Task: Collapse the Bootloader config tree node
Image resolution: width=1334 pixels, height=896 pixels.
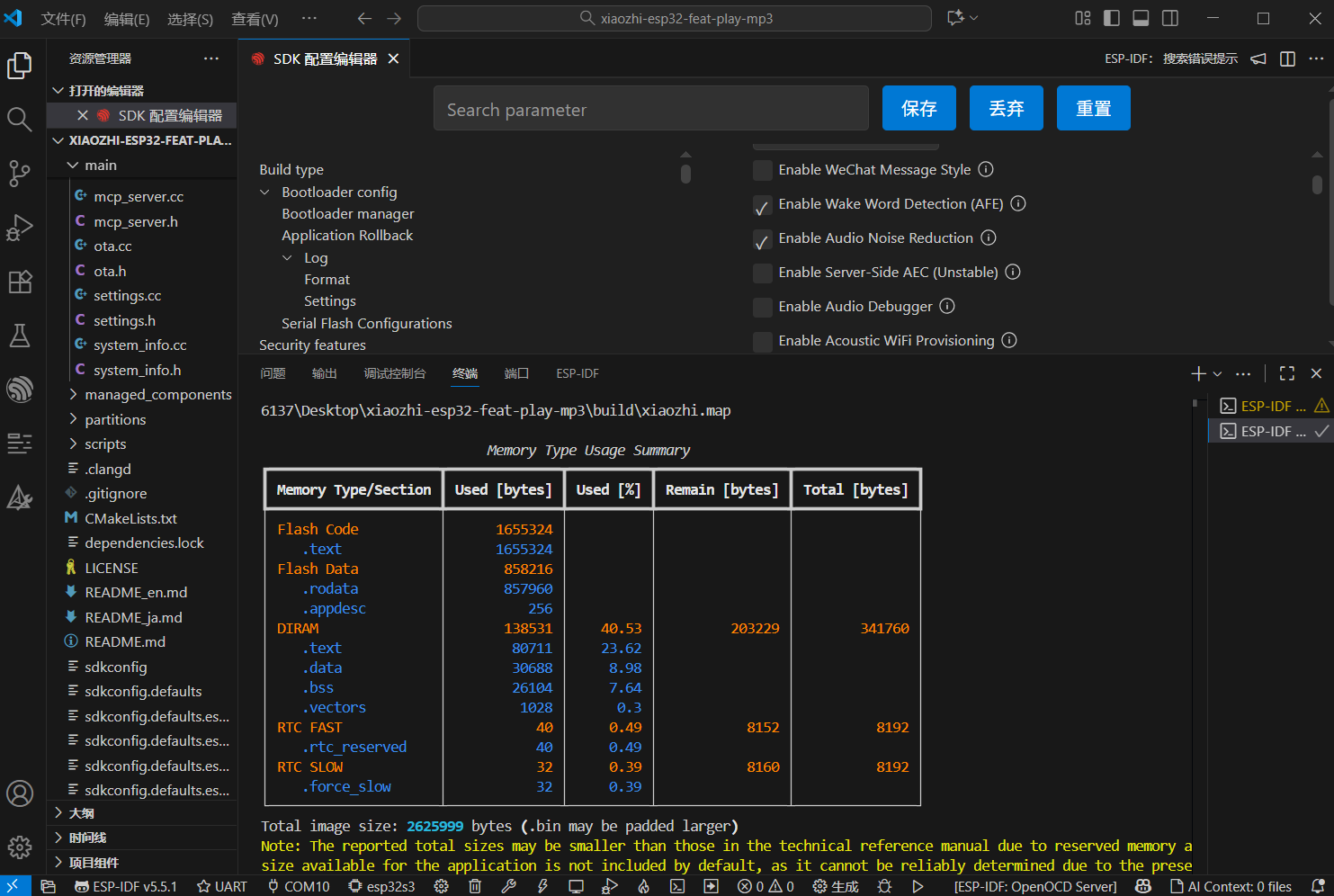Action: pyautogui.click(x=265, y=192)
